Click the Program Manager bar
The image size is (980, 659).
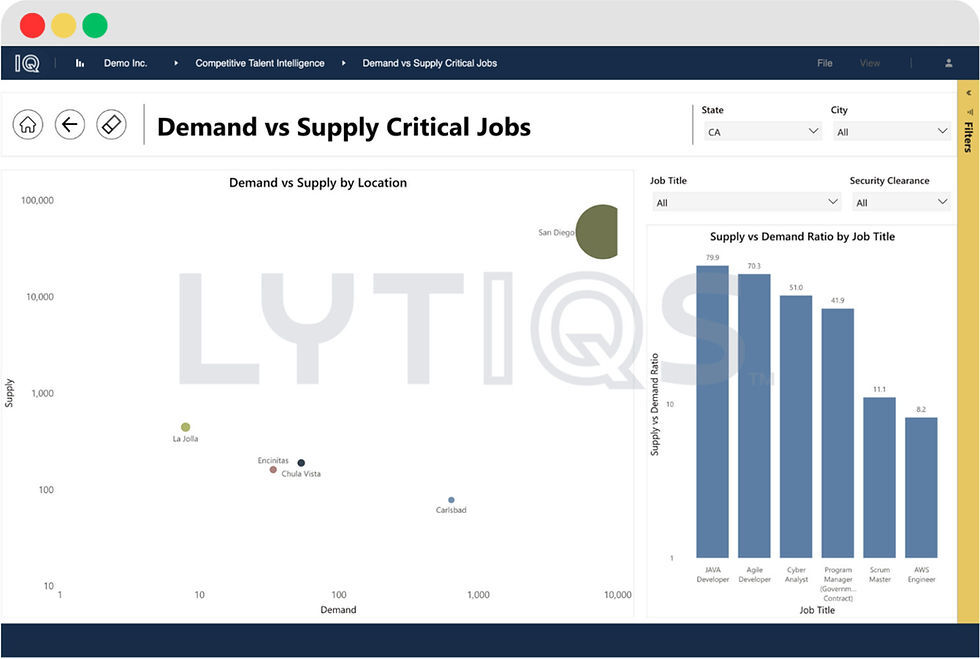pos(838,433)
